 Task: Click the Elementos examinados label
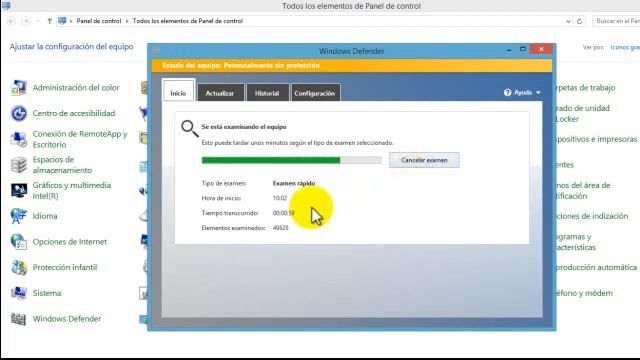[233, 228]
